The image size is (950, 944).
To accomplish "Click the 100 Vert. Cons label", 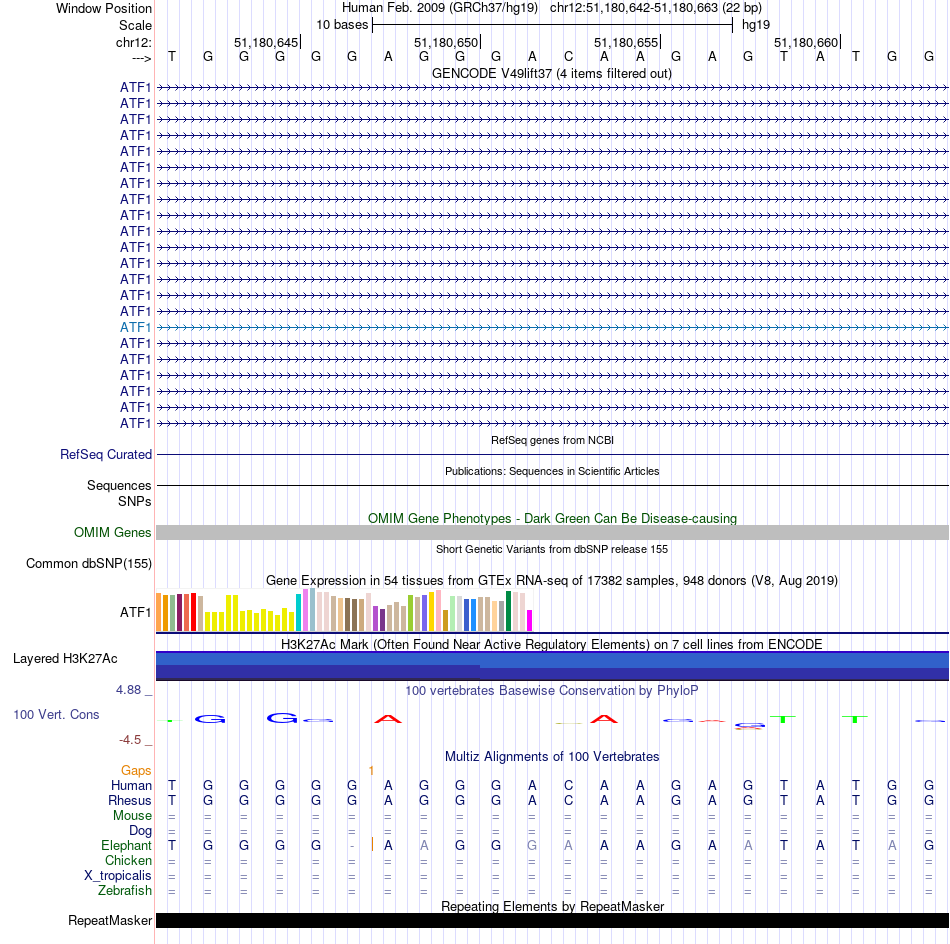I will pyautogui.click(x=56, y=714).
